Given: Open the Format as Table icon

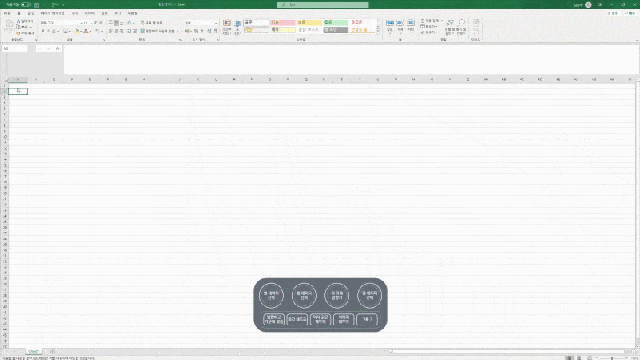Looking at the screenshot, I should coord(237,27).
